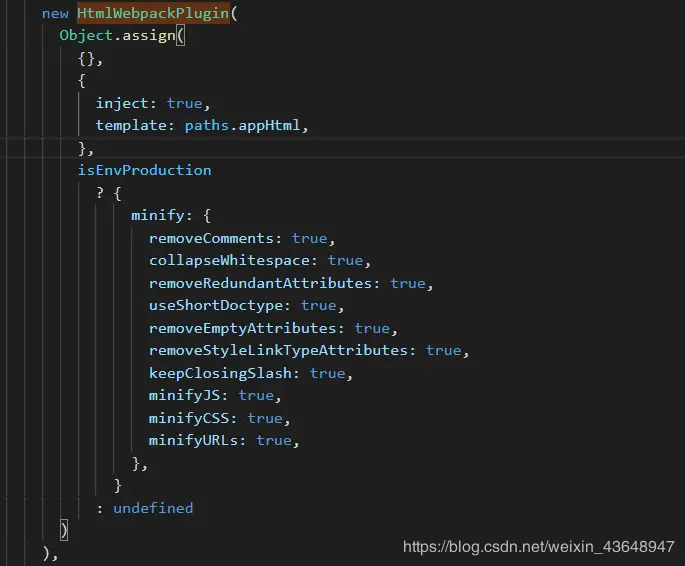The width and height of the screenshot is (685, 566).
Task: Click 'paths.appHtml' value
Action: [242, 126]
